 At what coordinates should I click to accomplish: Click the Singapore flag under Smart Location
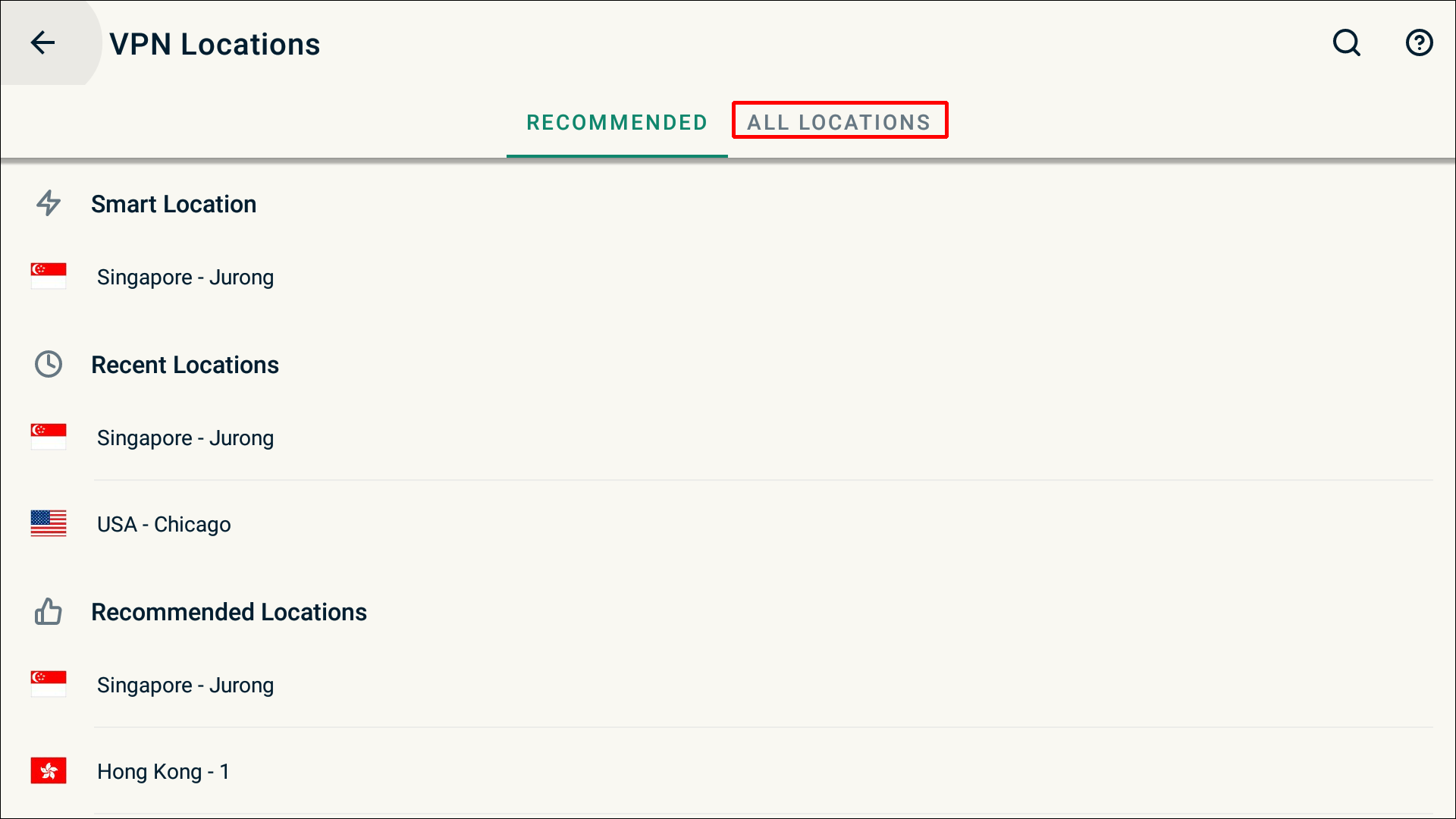[49, 277]
